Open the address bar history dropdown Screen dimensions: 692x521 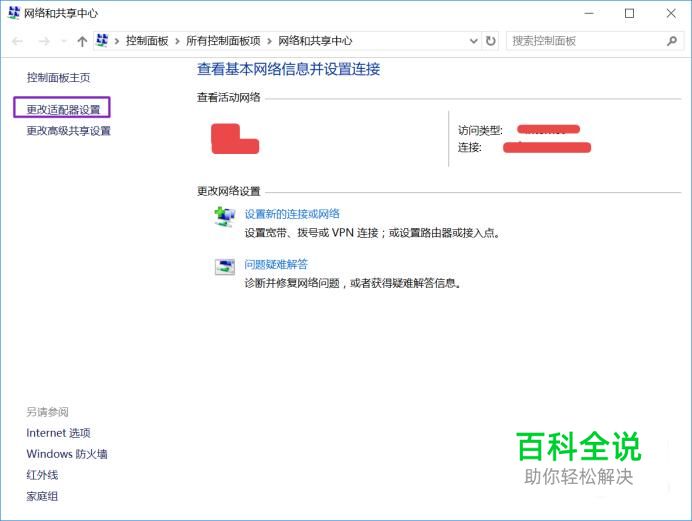(x=474, y=41)
